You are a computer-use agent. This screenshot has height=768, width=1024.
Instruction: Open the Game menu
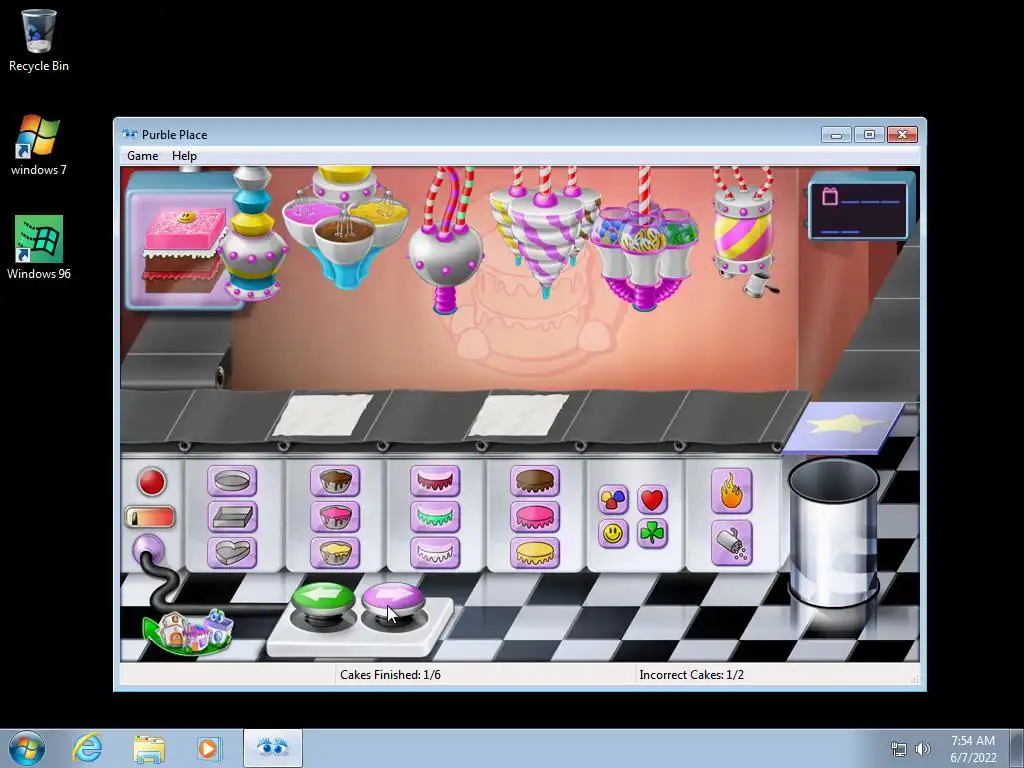pyautogui.click(x=142, y=156)
